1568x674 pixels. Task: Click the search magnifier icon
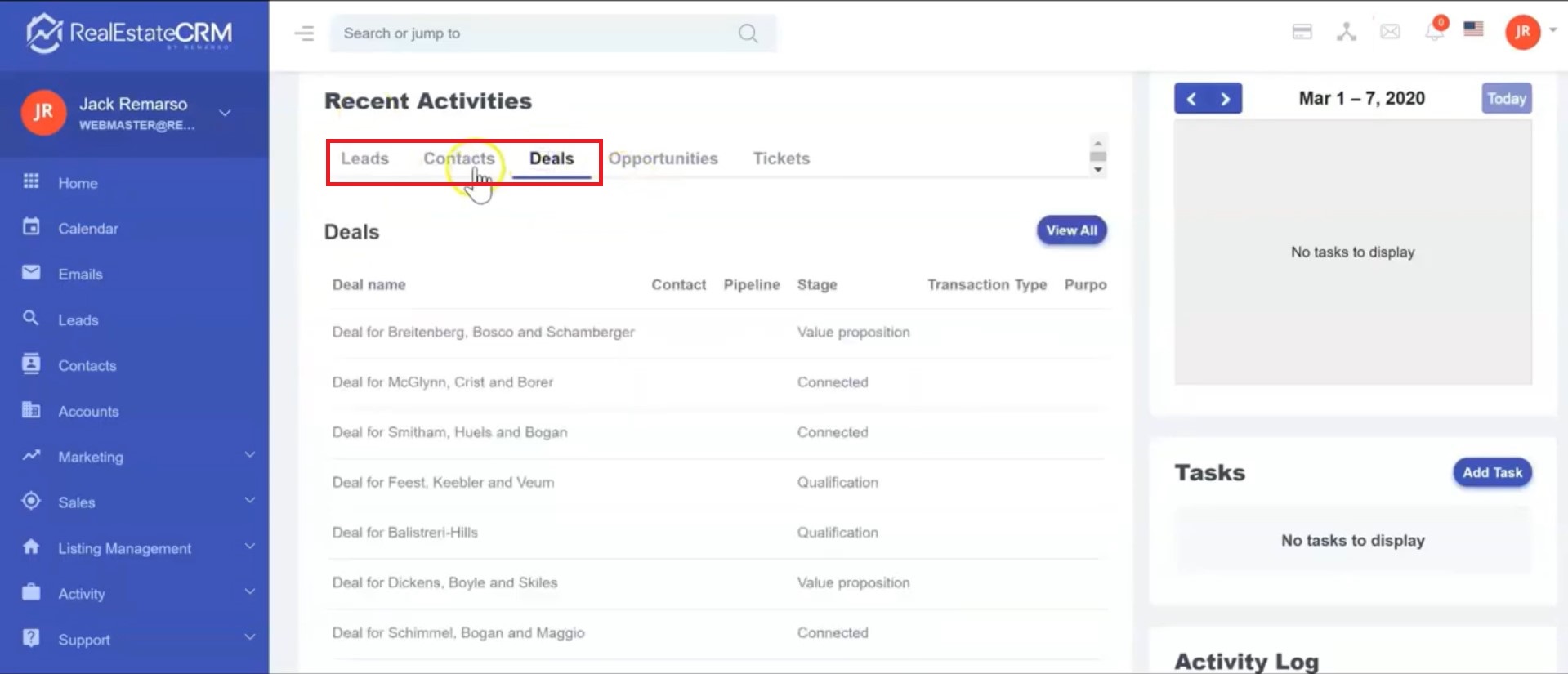[x=748, y=33]
